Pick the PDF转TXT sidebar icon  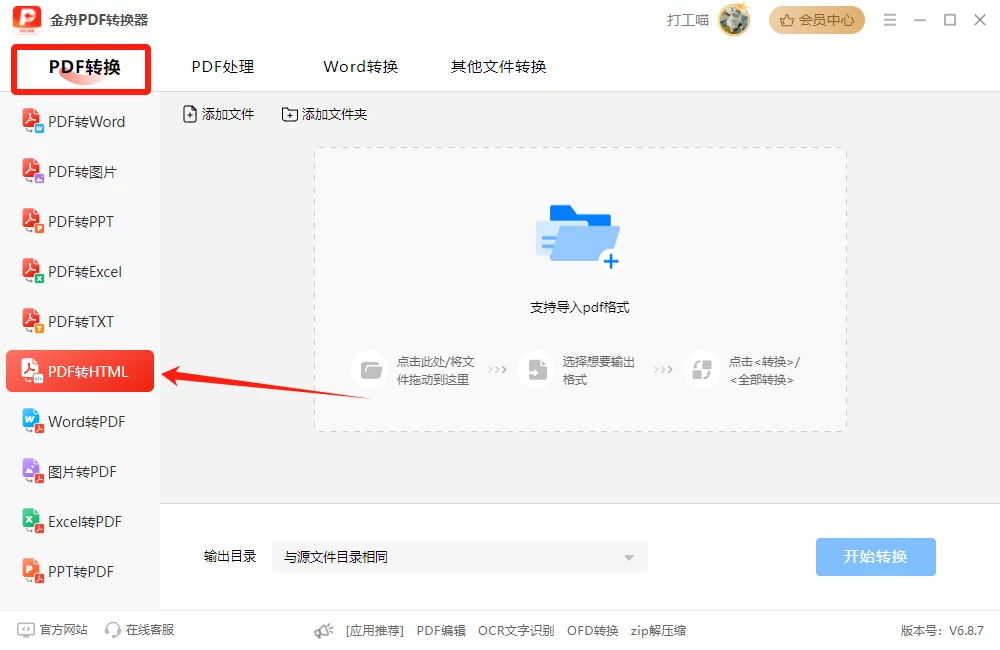tap(32, 321)
